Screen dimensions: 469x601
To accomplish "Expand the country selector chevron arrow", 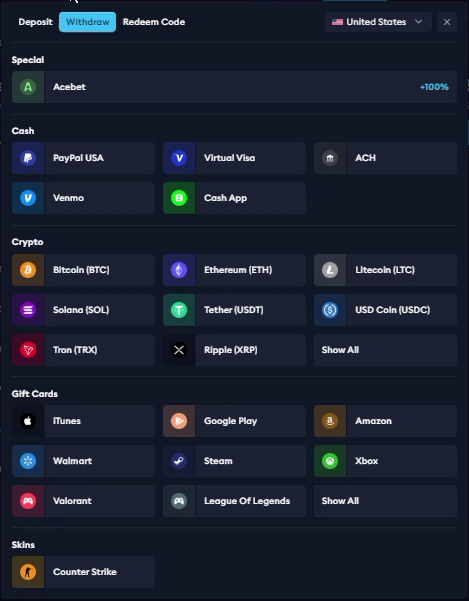I will (418, 22).
